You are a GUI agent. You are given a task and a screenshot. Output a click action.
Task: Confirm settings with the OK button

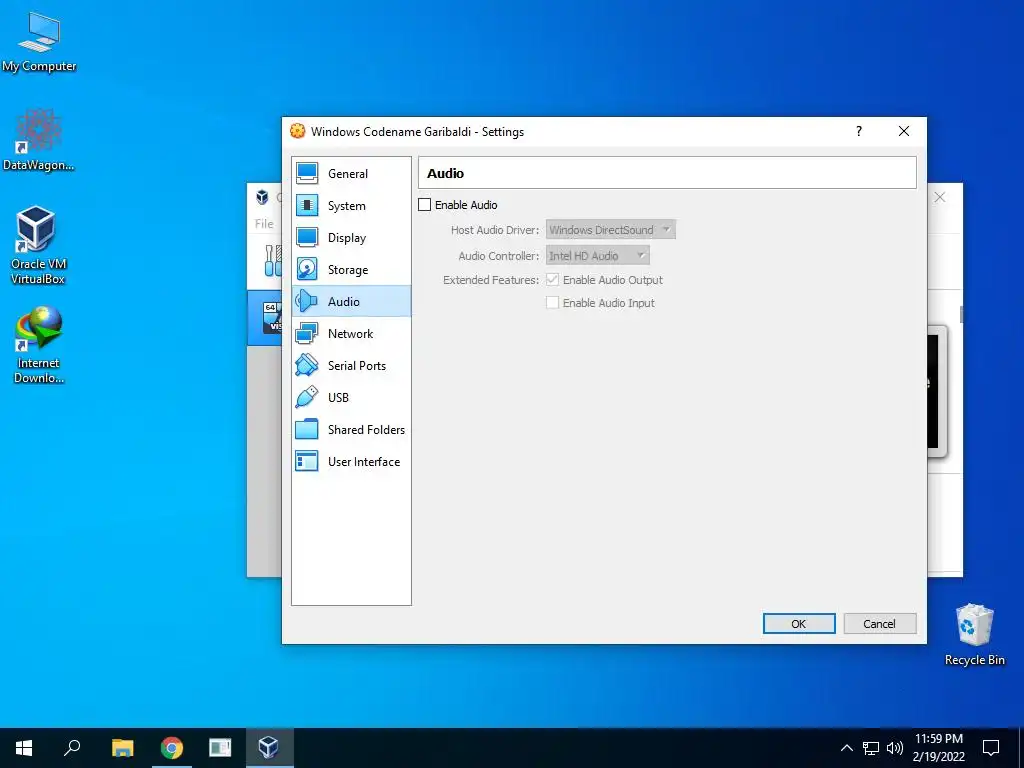pyautogui.click(x=799, y=624)
